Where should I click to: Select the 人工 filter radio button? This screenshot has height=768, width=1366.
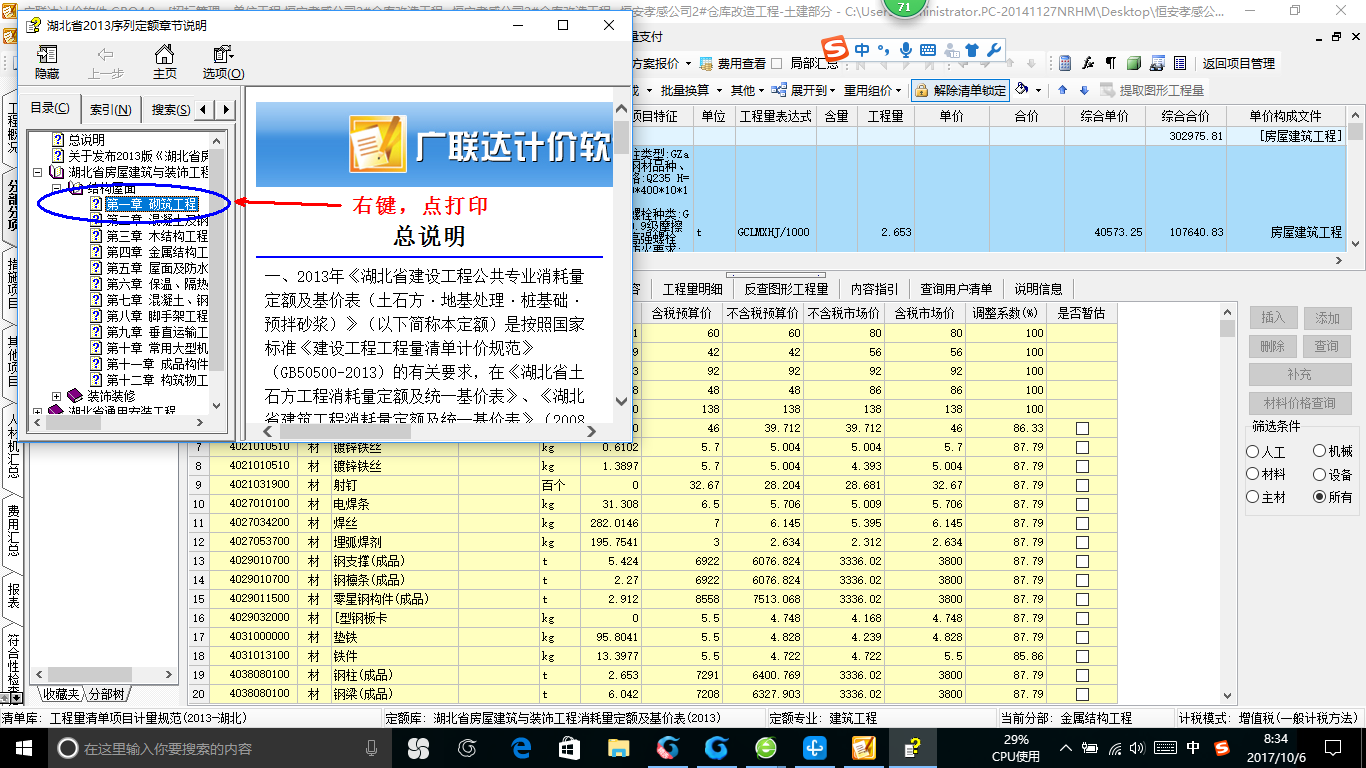(1253, 452)
